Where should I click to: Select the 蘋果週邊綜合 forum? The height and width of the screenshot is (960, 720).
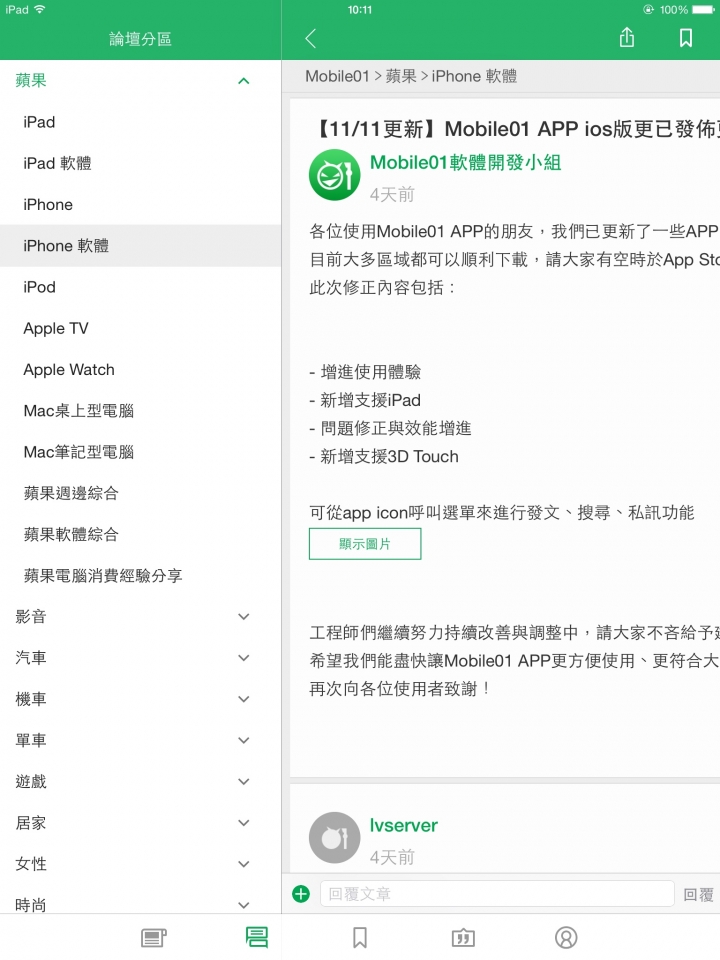(140, 493)
